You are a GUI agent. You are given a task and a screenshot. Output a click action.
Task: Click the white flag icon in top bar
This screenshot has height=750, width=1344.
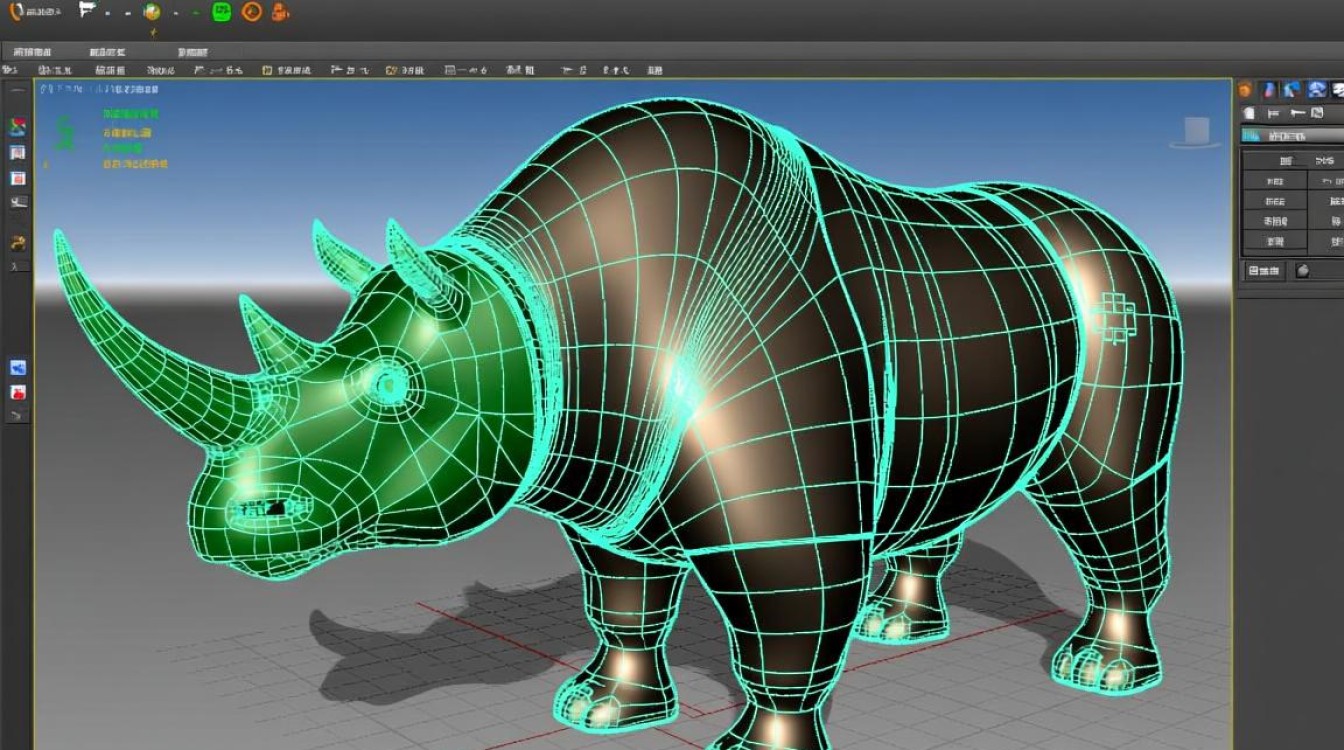(x=88, y=12)
